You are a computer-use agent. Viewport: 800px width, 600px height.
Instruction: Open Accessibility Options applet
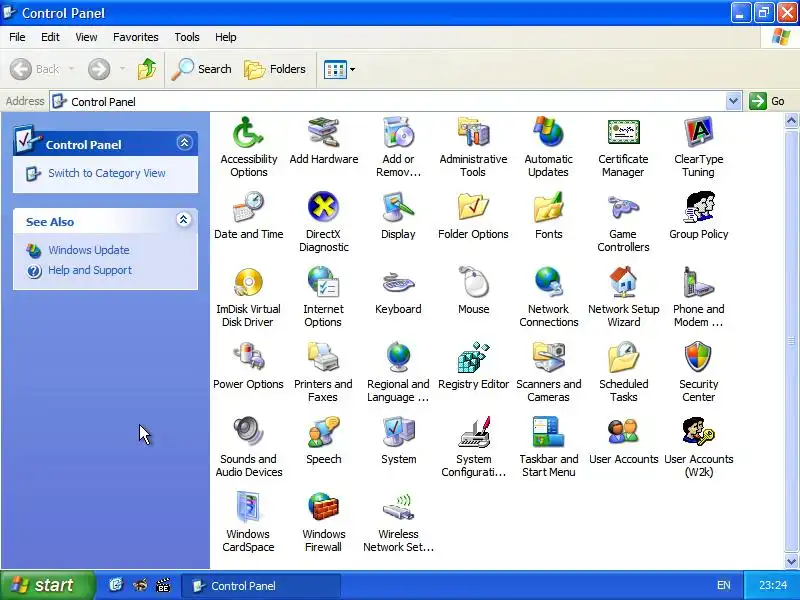(248, 133)
